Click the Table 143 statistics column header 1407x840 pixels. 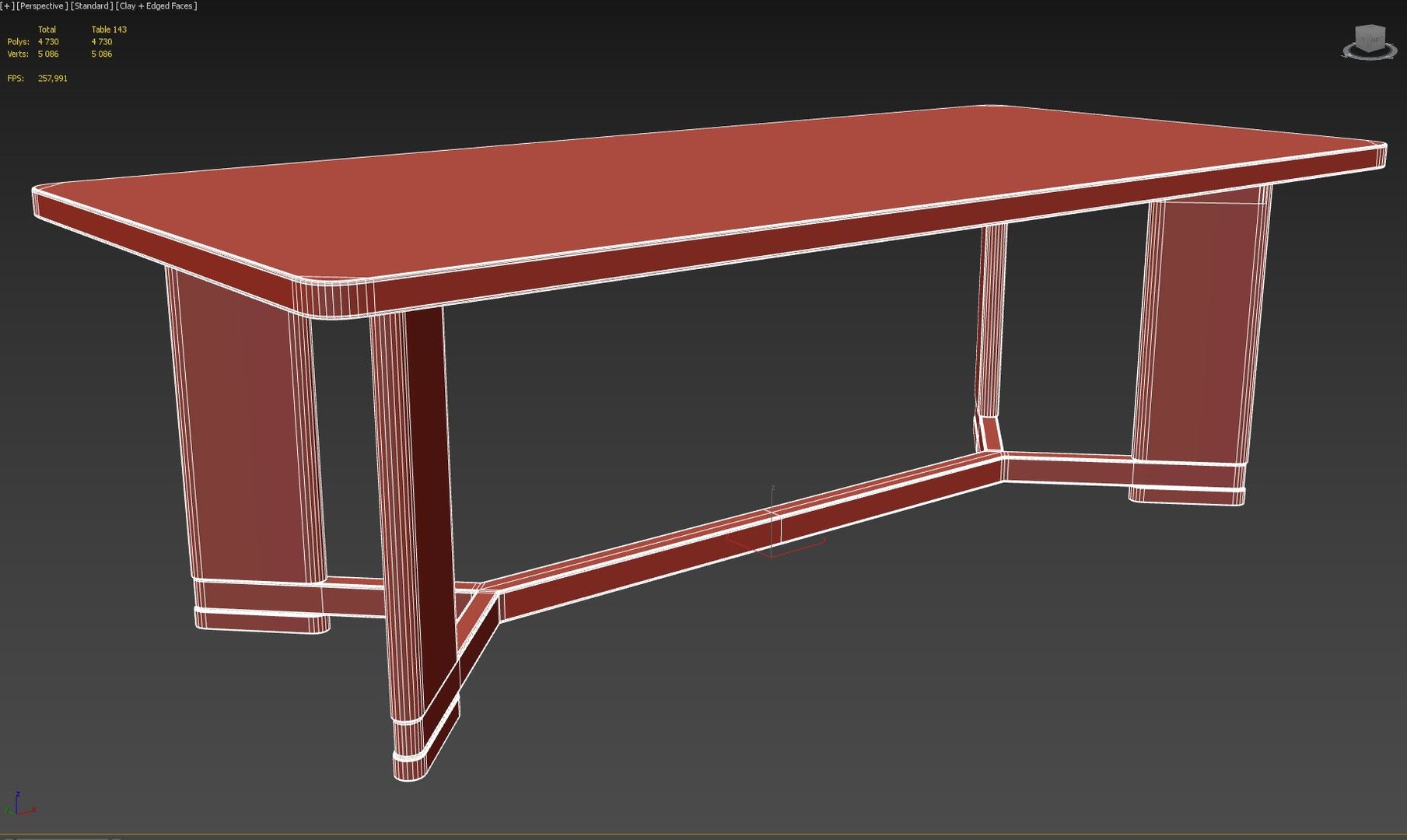(x=109, y=30)
